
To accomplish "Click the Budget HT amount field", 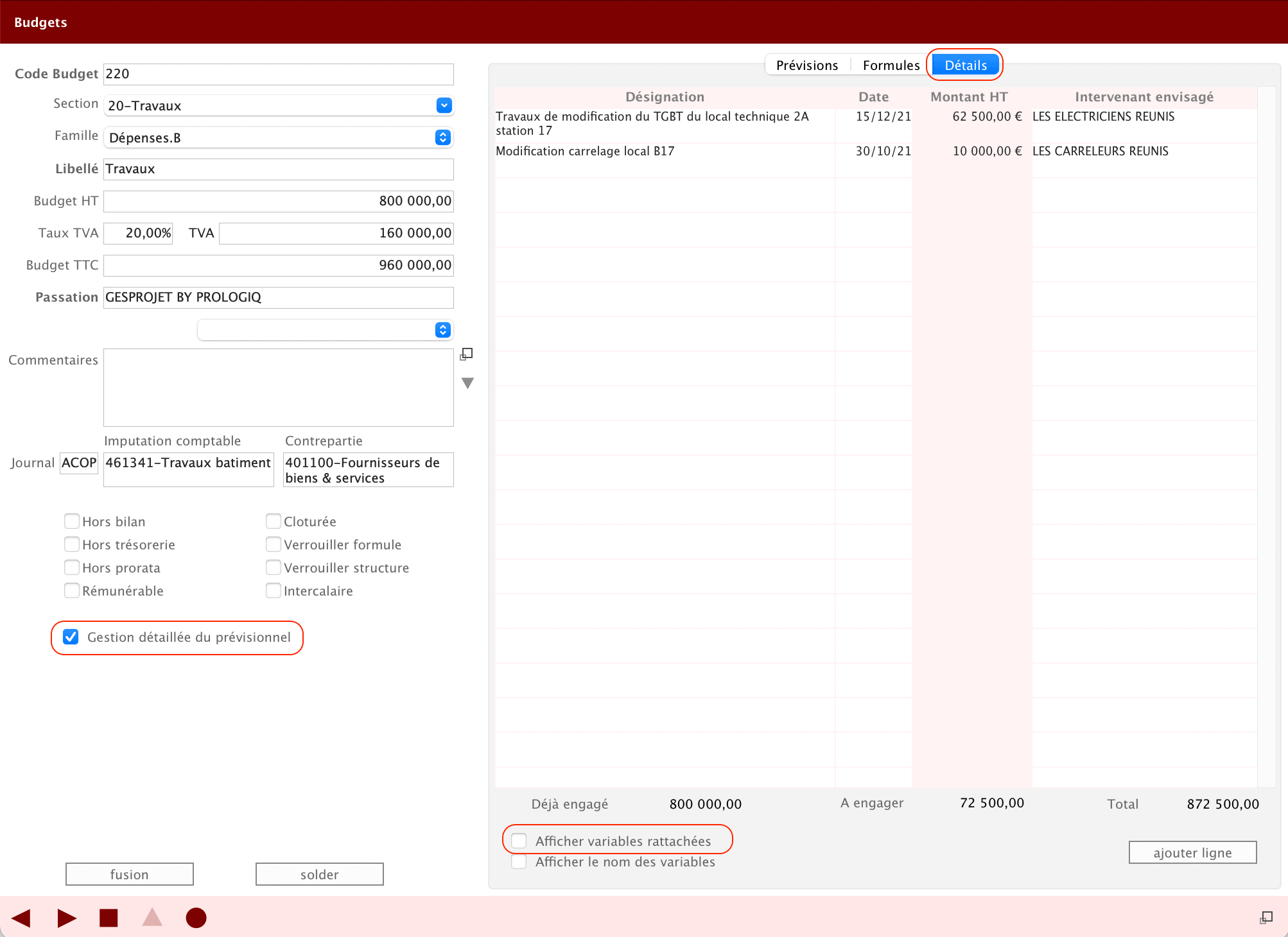I will pyautogui.click(x=279, y=201).
